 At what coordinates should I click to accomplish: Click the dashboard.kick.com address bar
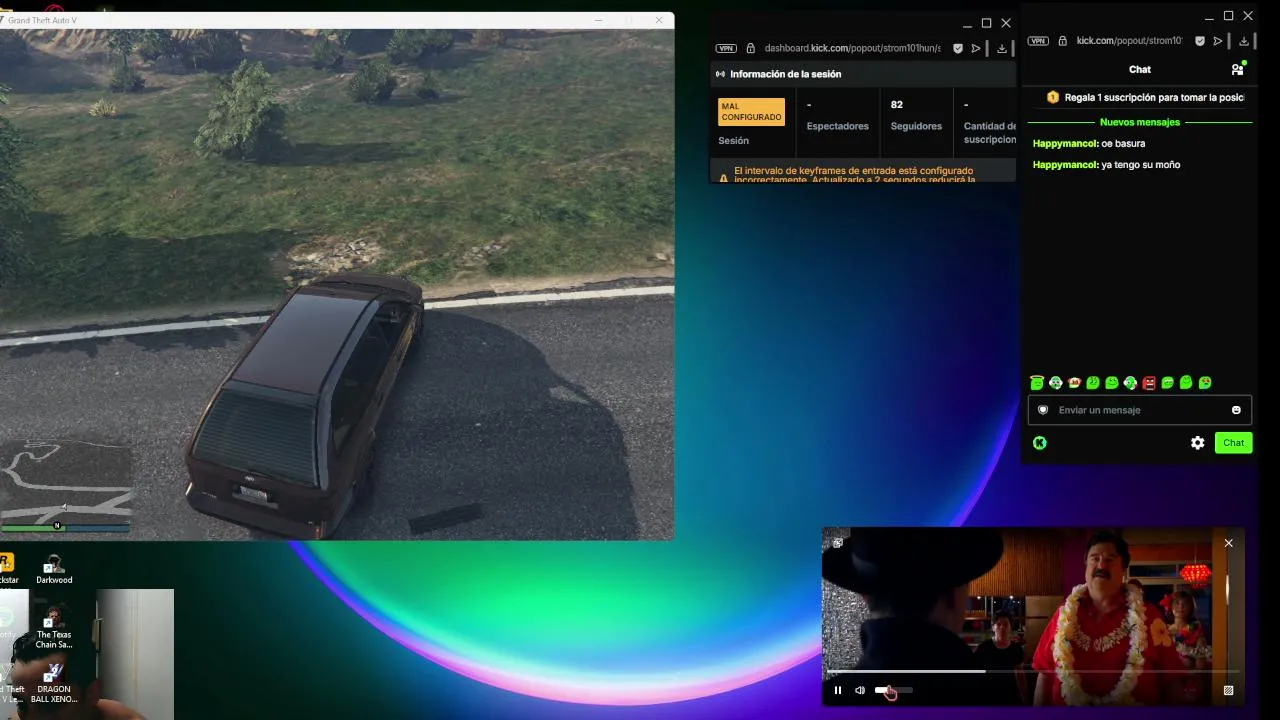(x=852, y=48)
